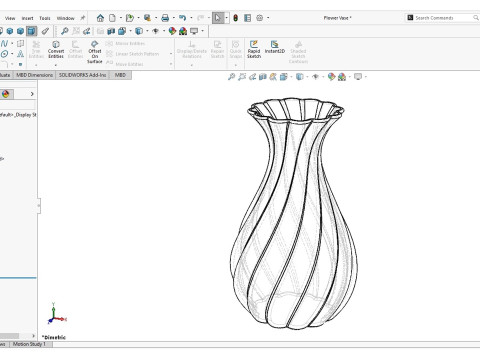Viewport: 480px width, 360px height.
Task: Expand the dropdown arrow next to Undo
Action: click(191, 18)
